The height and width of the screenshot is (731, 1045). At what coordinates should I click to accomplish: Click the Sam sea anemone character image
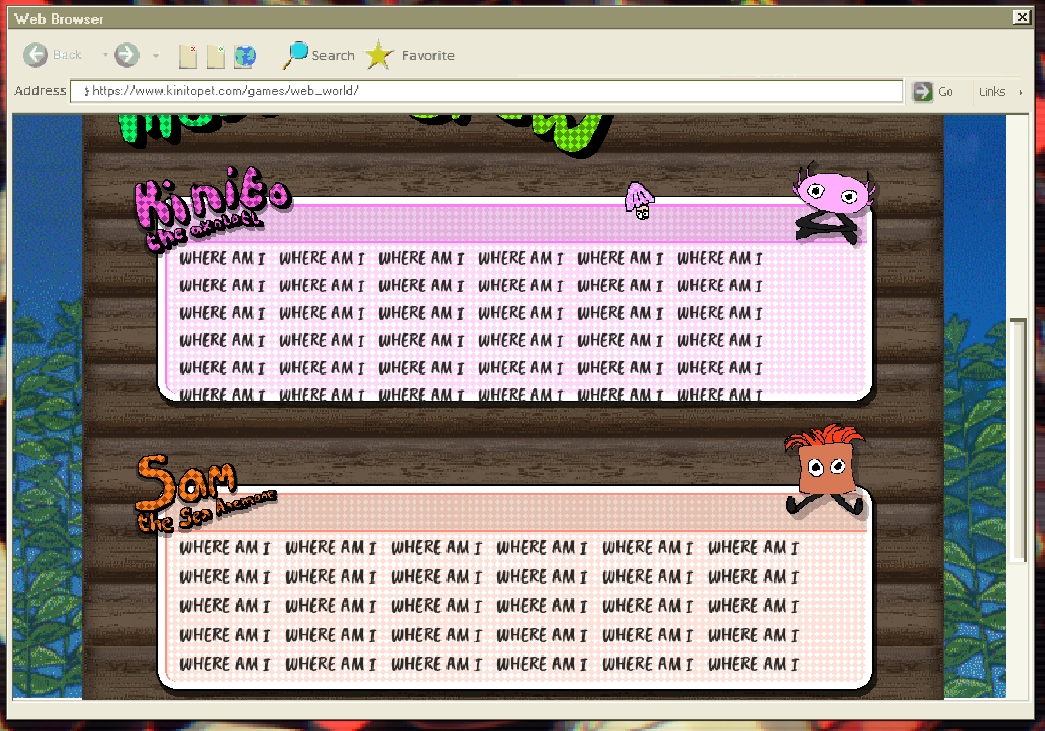coord(825,470)
